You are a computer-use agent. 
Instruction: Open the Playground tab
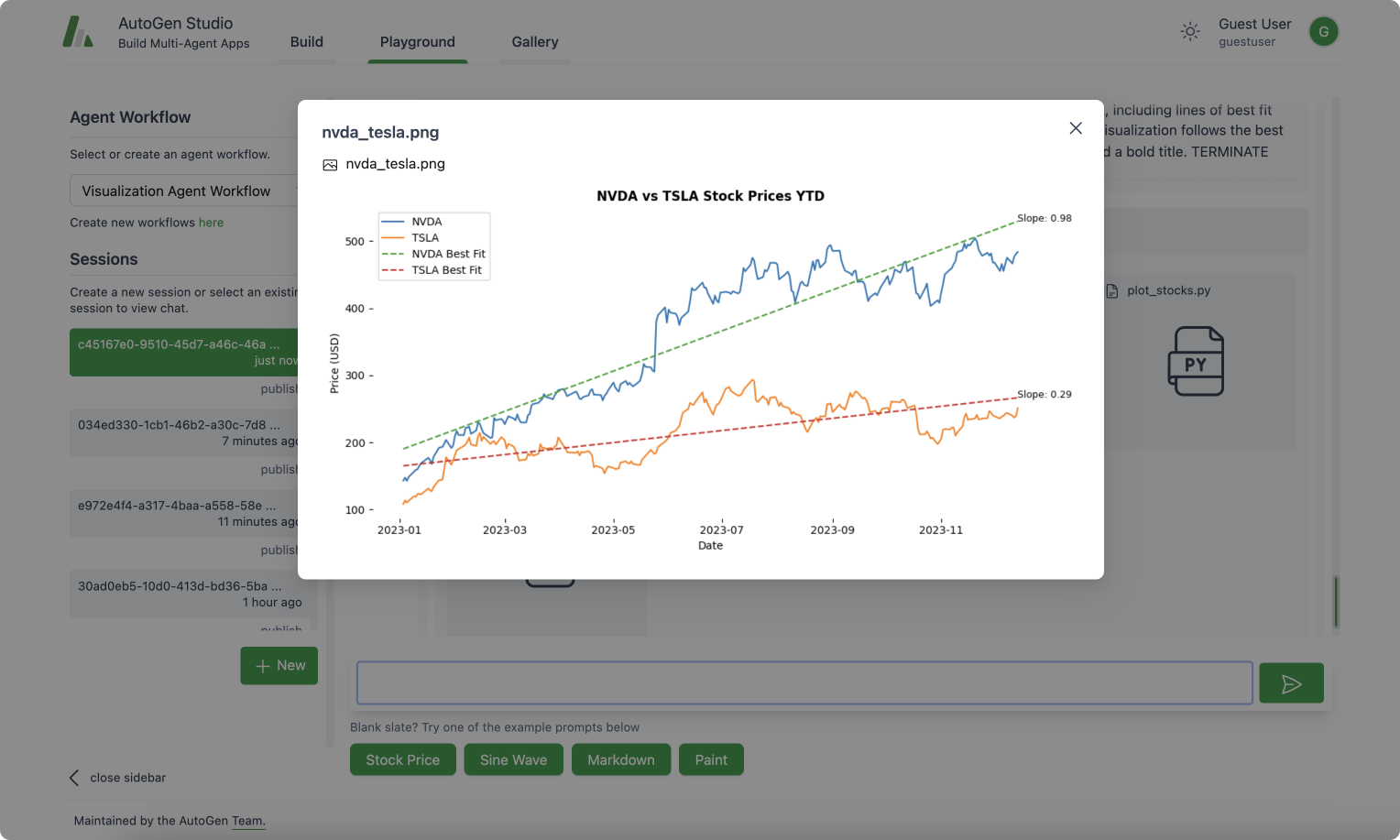point(417,42)
